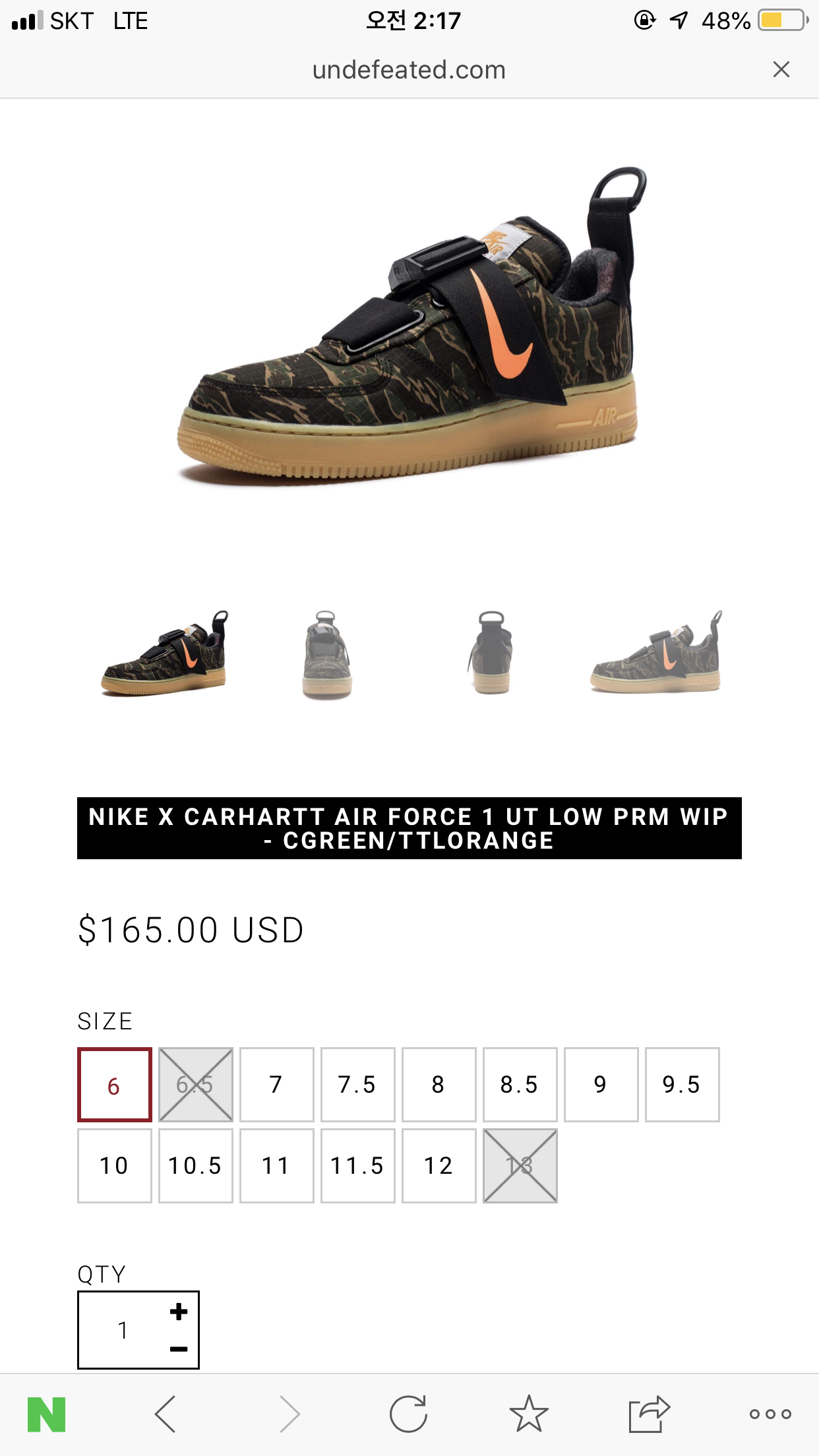
Task: Close the in-app browser with X
Action: 781,69
